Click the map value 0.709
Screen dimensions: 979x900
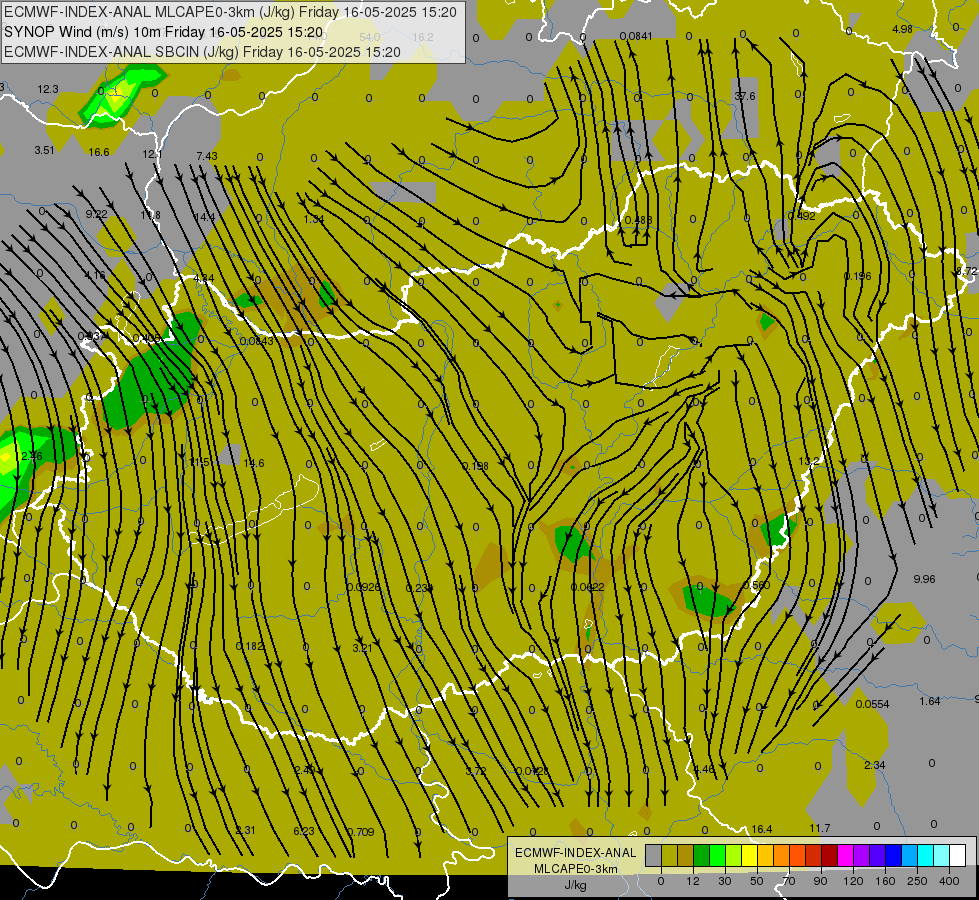(360, 832)
